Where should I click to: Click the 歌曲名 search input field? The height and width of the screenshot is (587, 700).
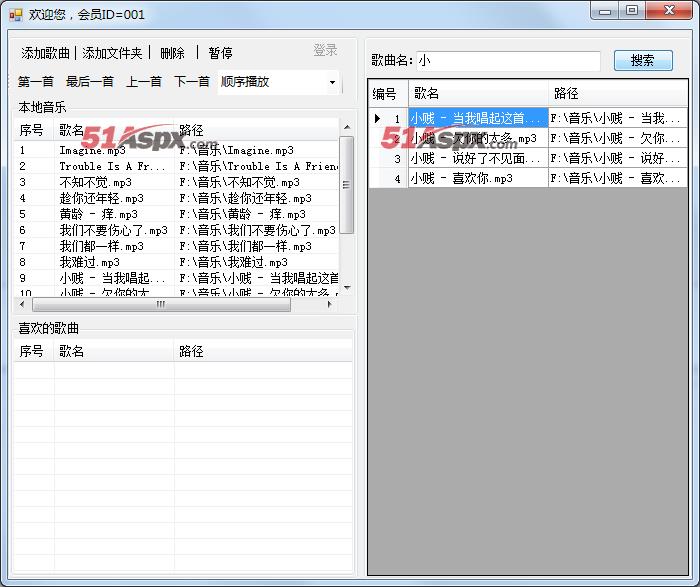[x=508, y=61]
